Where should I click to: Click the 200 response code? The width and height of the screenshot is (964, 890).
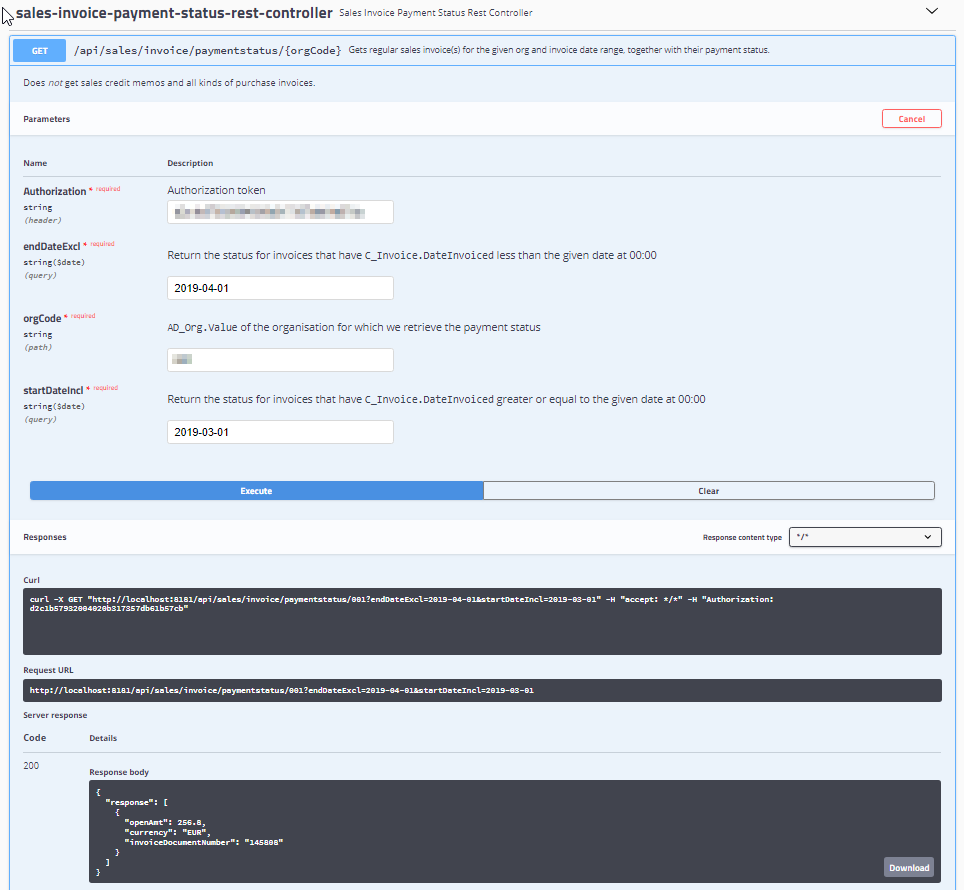point(31,765)
